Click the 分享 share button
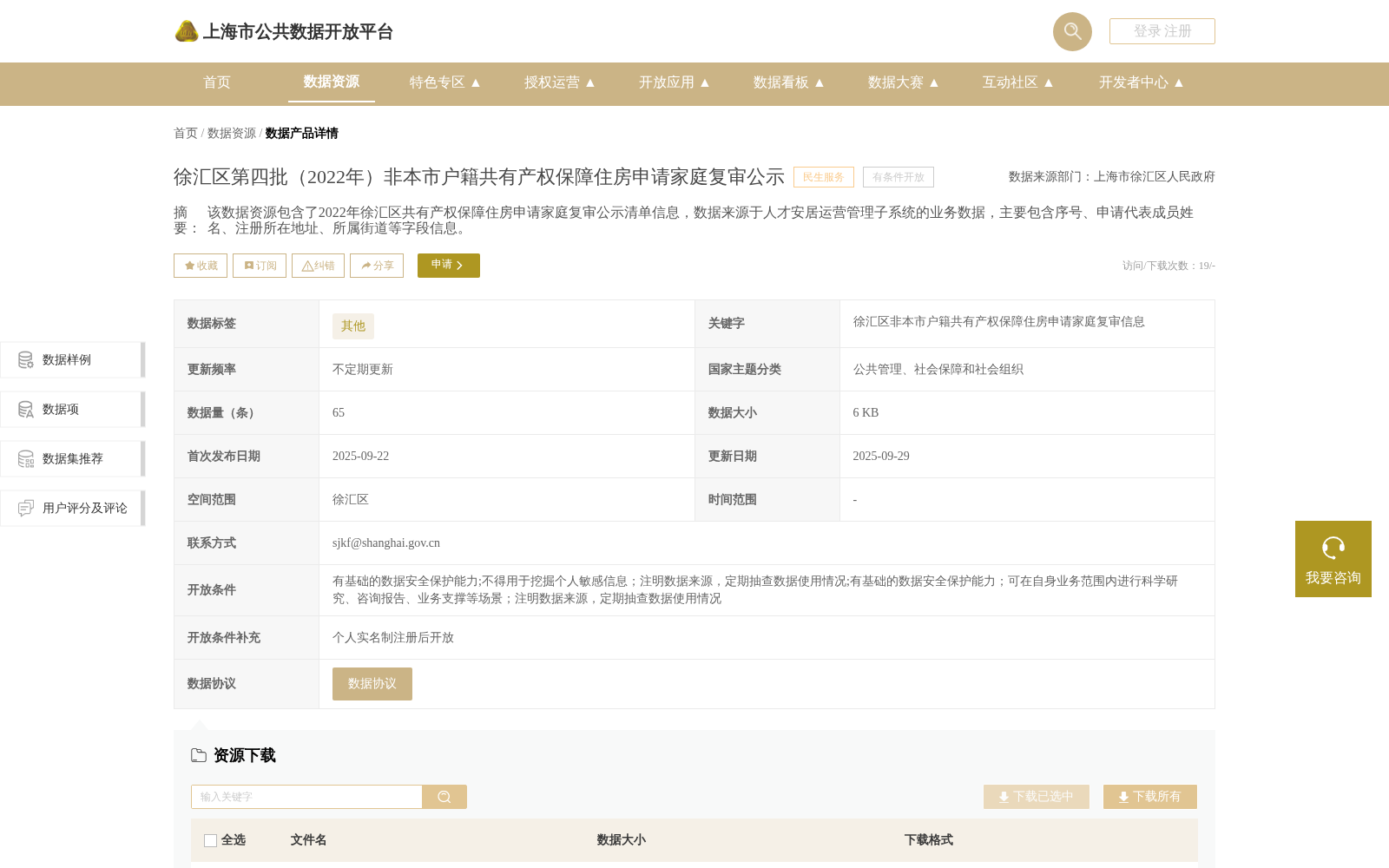The width and height of the screenshot is (1389, 868). point(377,266)
